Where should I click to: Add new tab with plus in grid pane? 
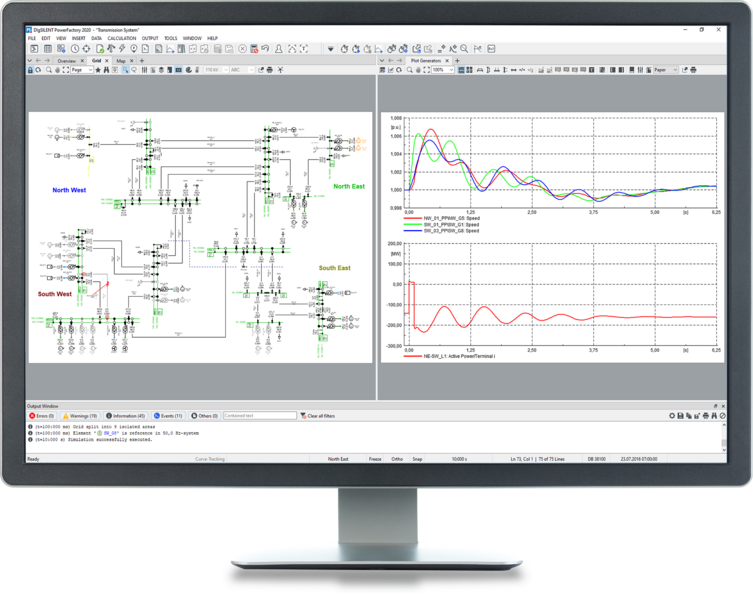click(x=142, y=61)
